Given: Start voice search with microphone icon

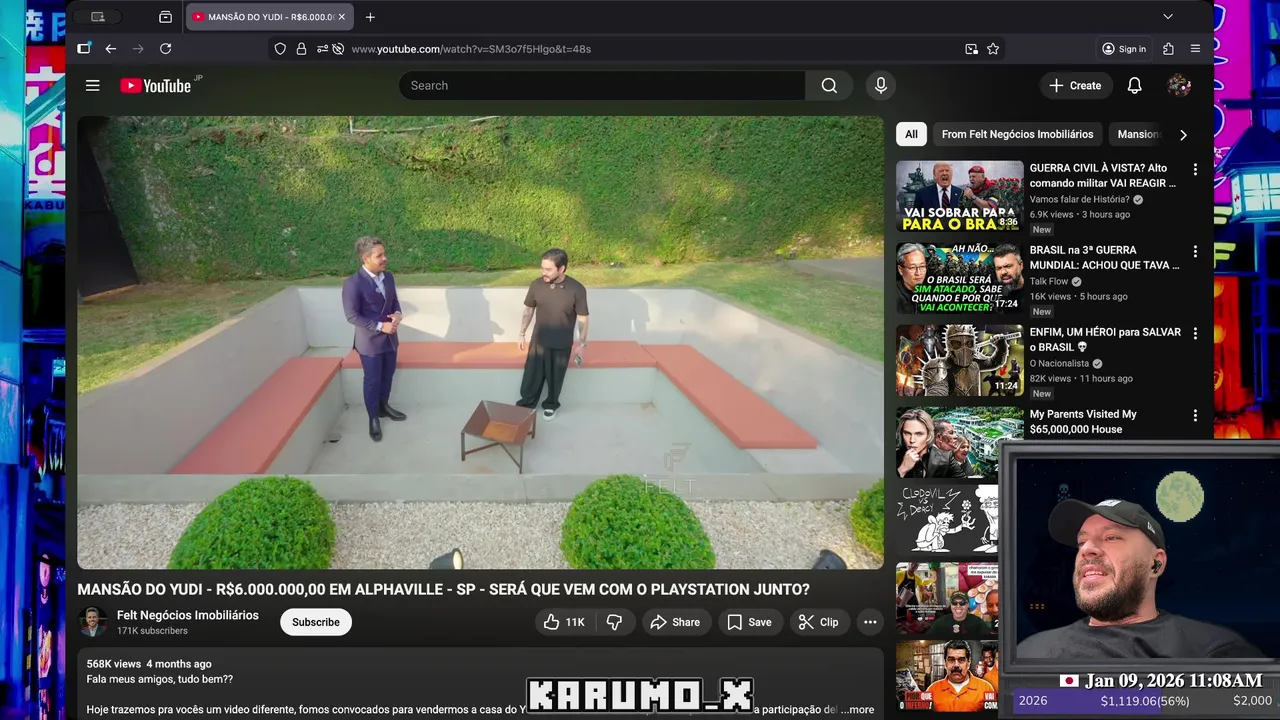Looking at the screenshot, I should click(x=881, y=86).
